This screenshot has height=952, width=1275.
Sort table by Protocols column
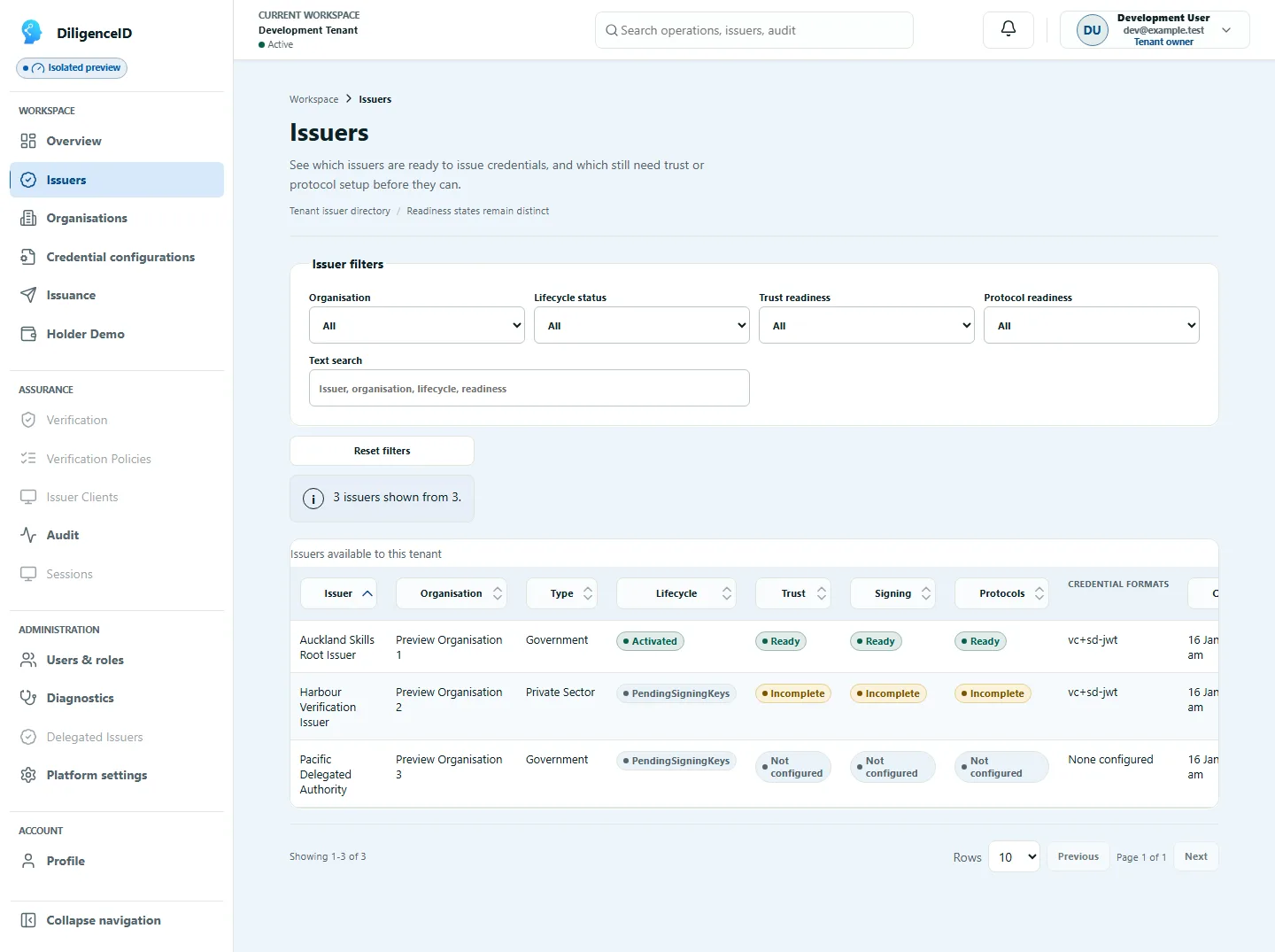(x=1001, y=593)
